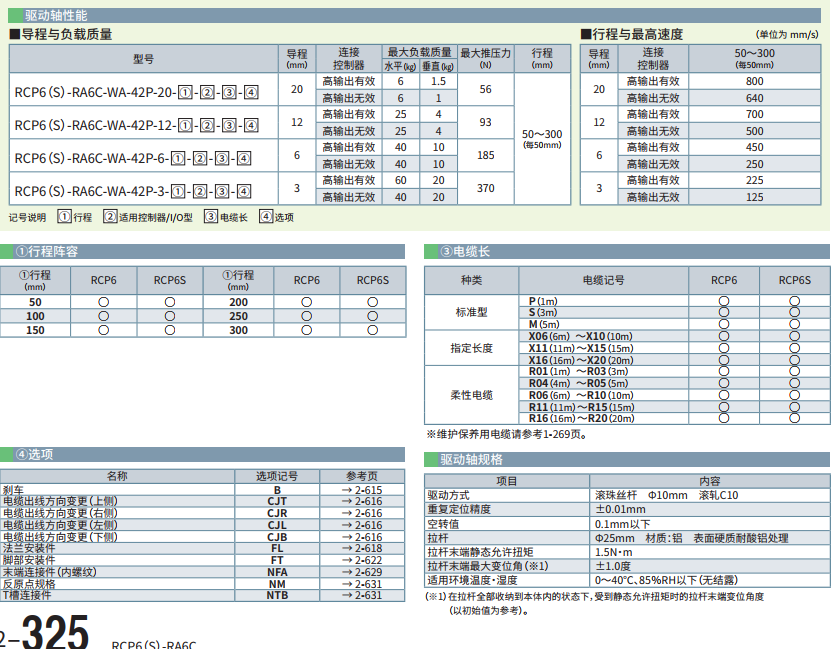Click the 记号说明 label

point(27,217)
